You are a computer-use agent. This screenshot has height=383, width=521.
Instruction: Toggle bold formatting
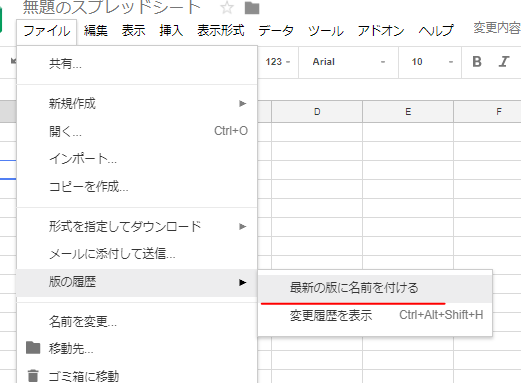point(477,62)
